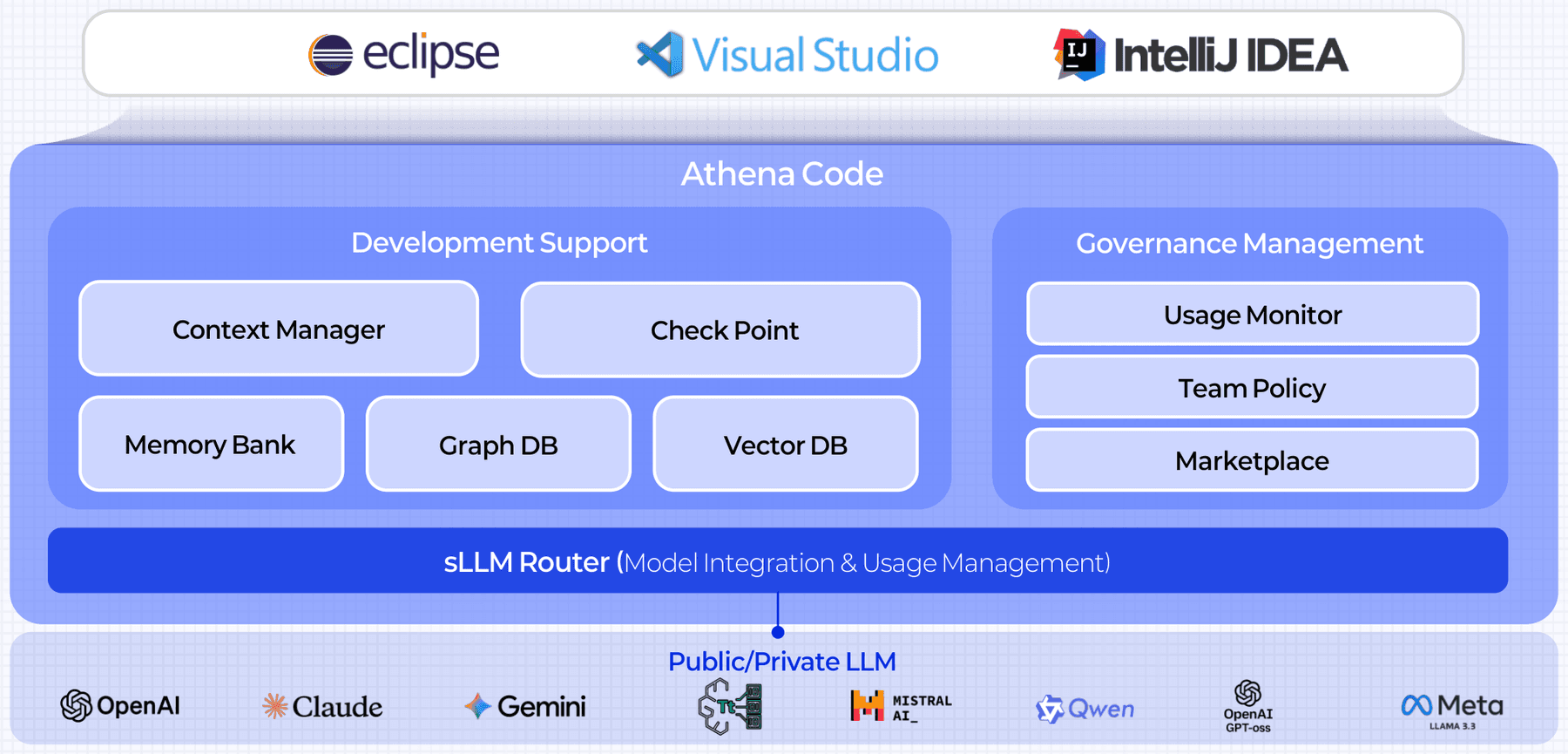
Task: Click the 'Visual Studio' wordmark text
Action: (x=815, y=55)
